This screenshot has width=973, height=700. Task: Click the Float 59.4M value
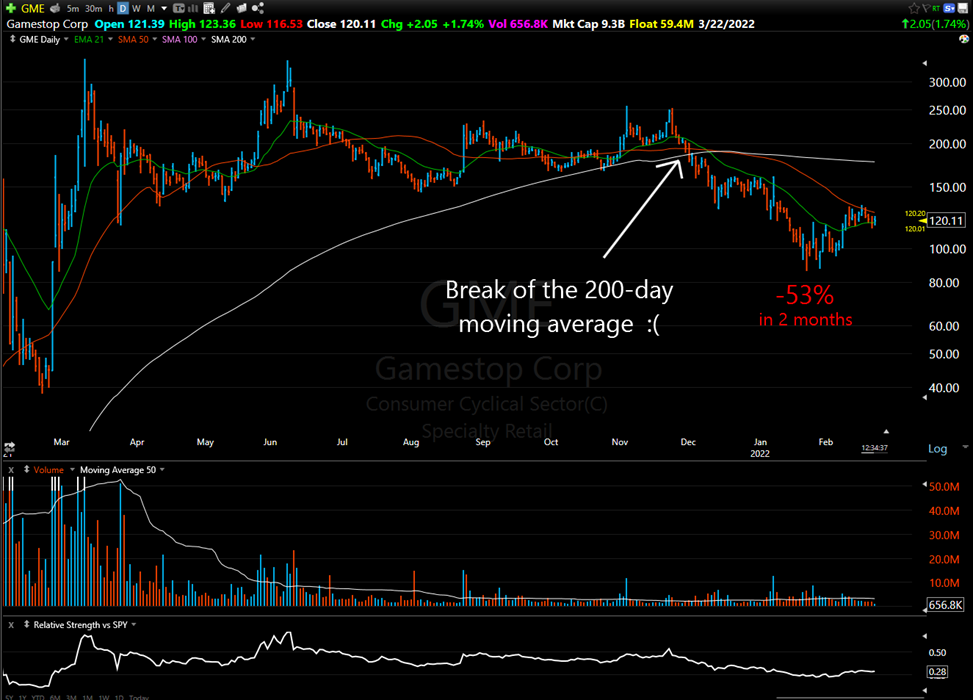tap(661, 24)
